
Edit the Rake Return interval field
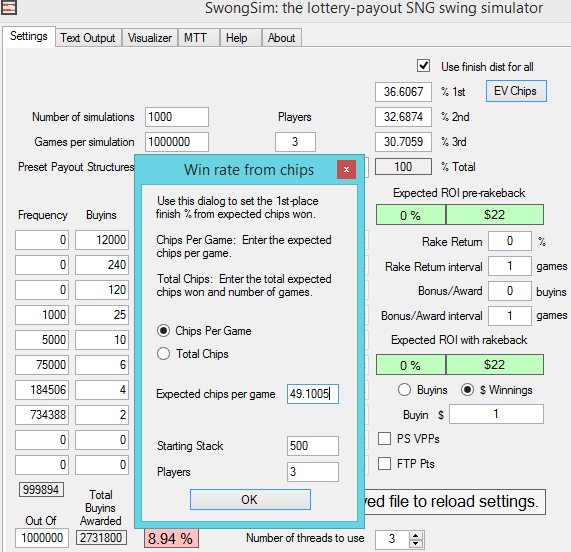pos(510,266)
